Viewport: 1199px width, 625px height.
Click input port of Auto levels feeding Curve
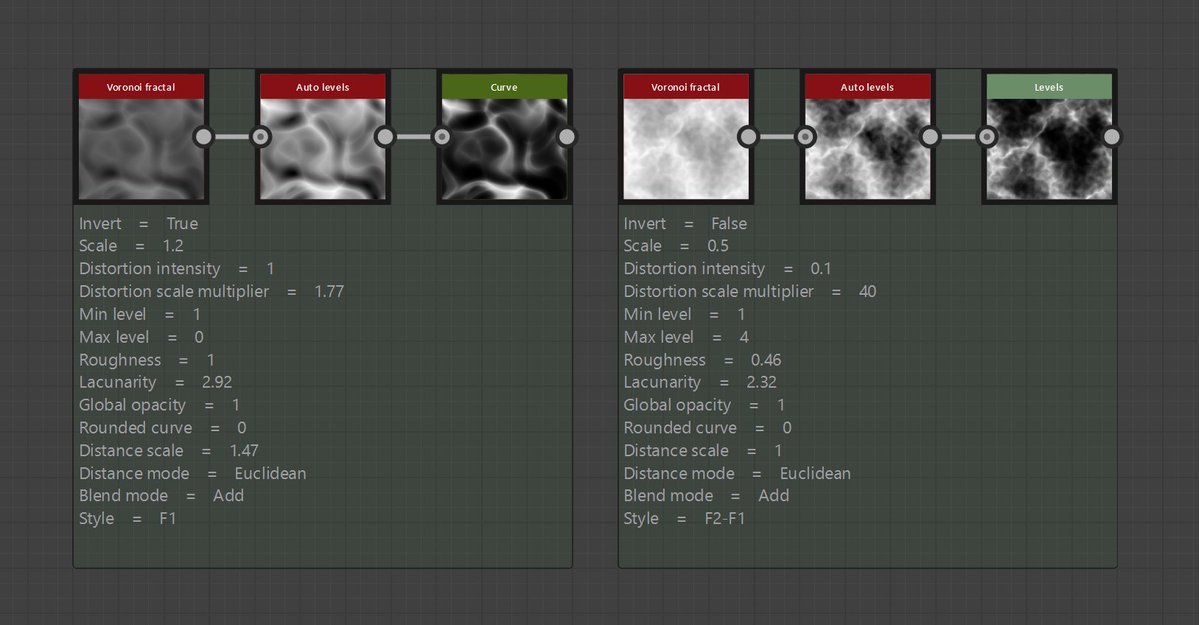point(261,137)
